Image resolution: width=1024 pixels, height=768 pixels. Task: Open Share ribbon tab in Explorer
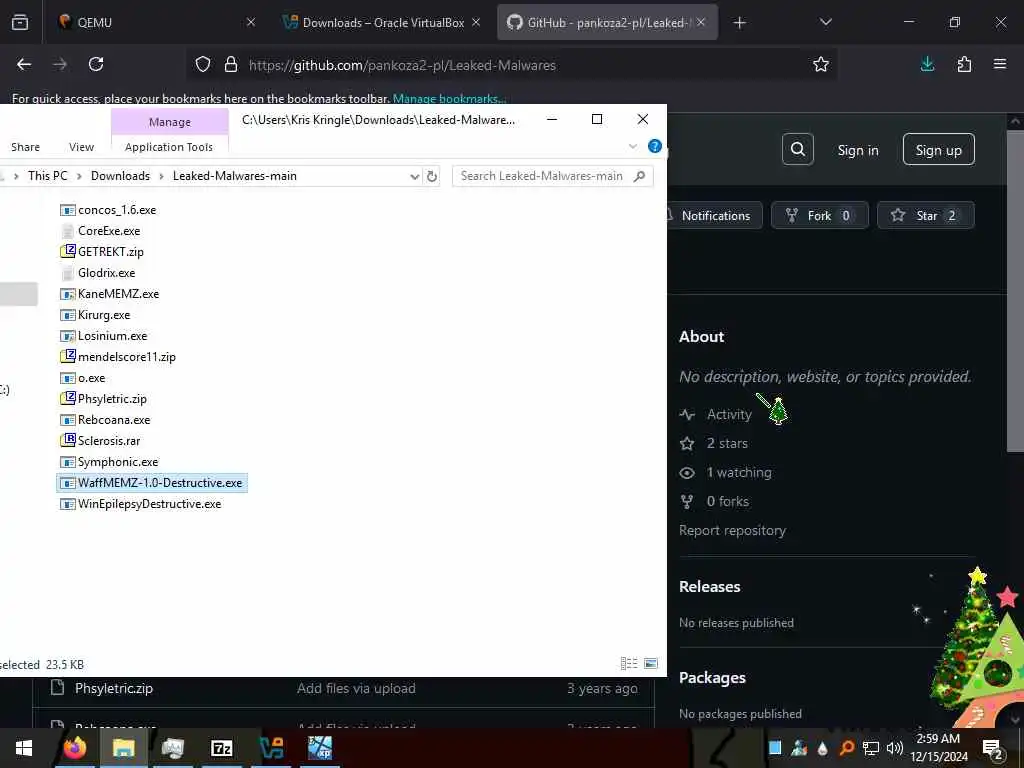(25, 147)
